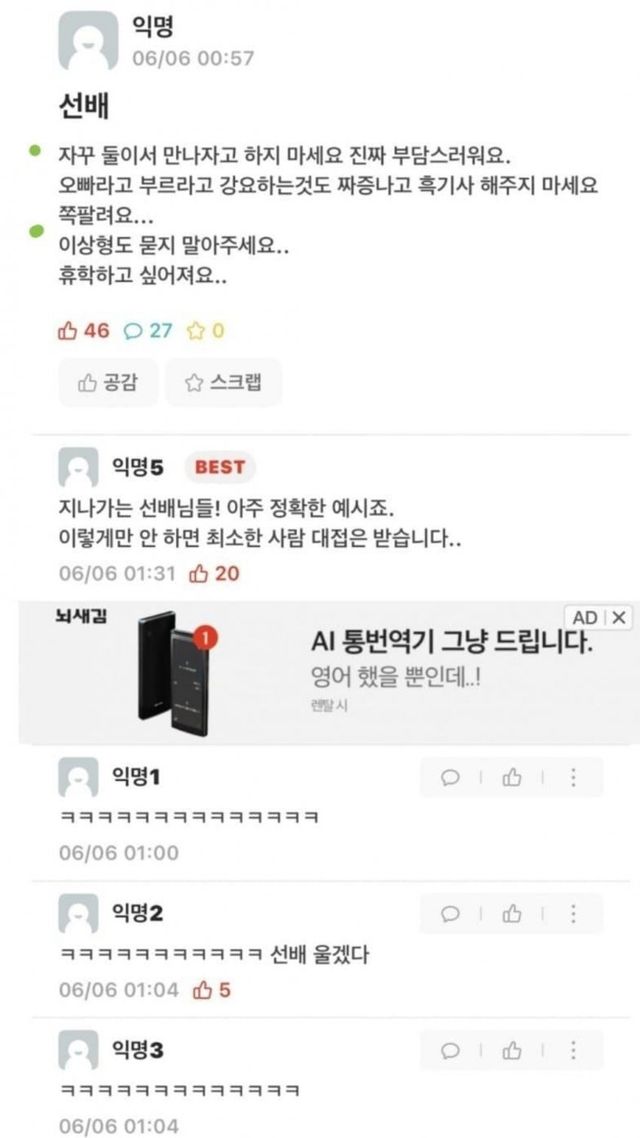Screen dimensions: 640x1138
Task: Open more options for 익명1's comment
Action: 573,778
